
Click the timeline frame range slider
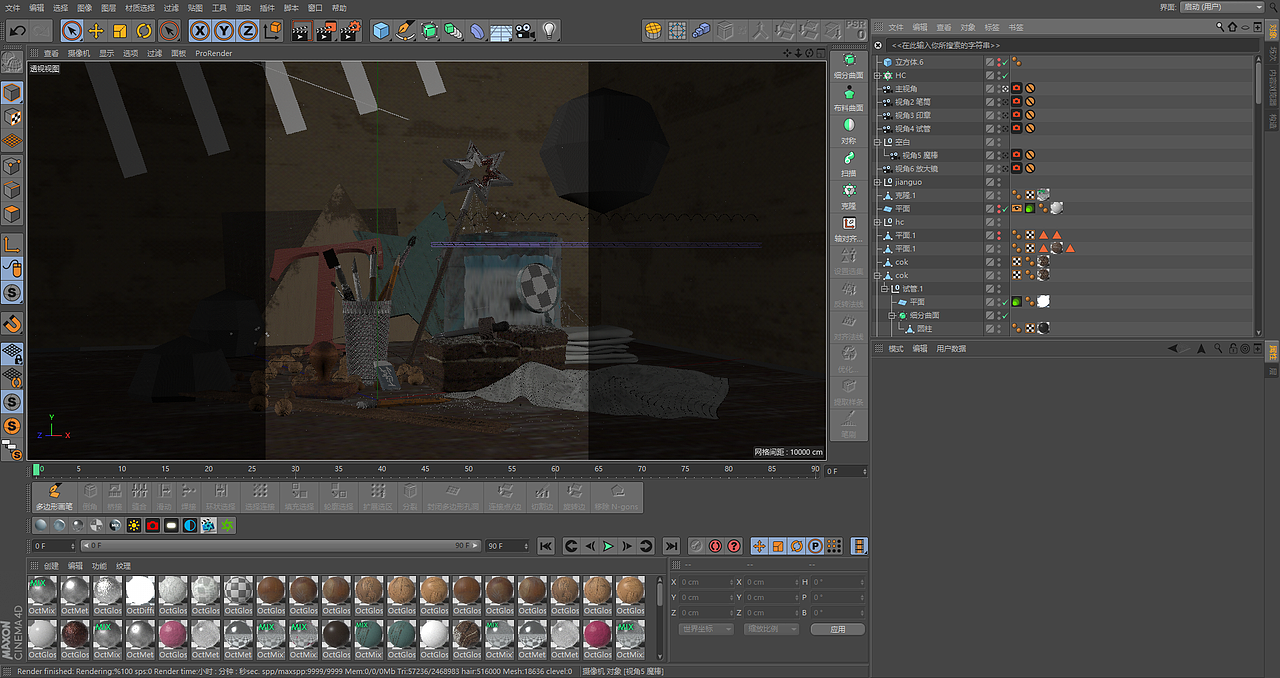pos(280,546)
